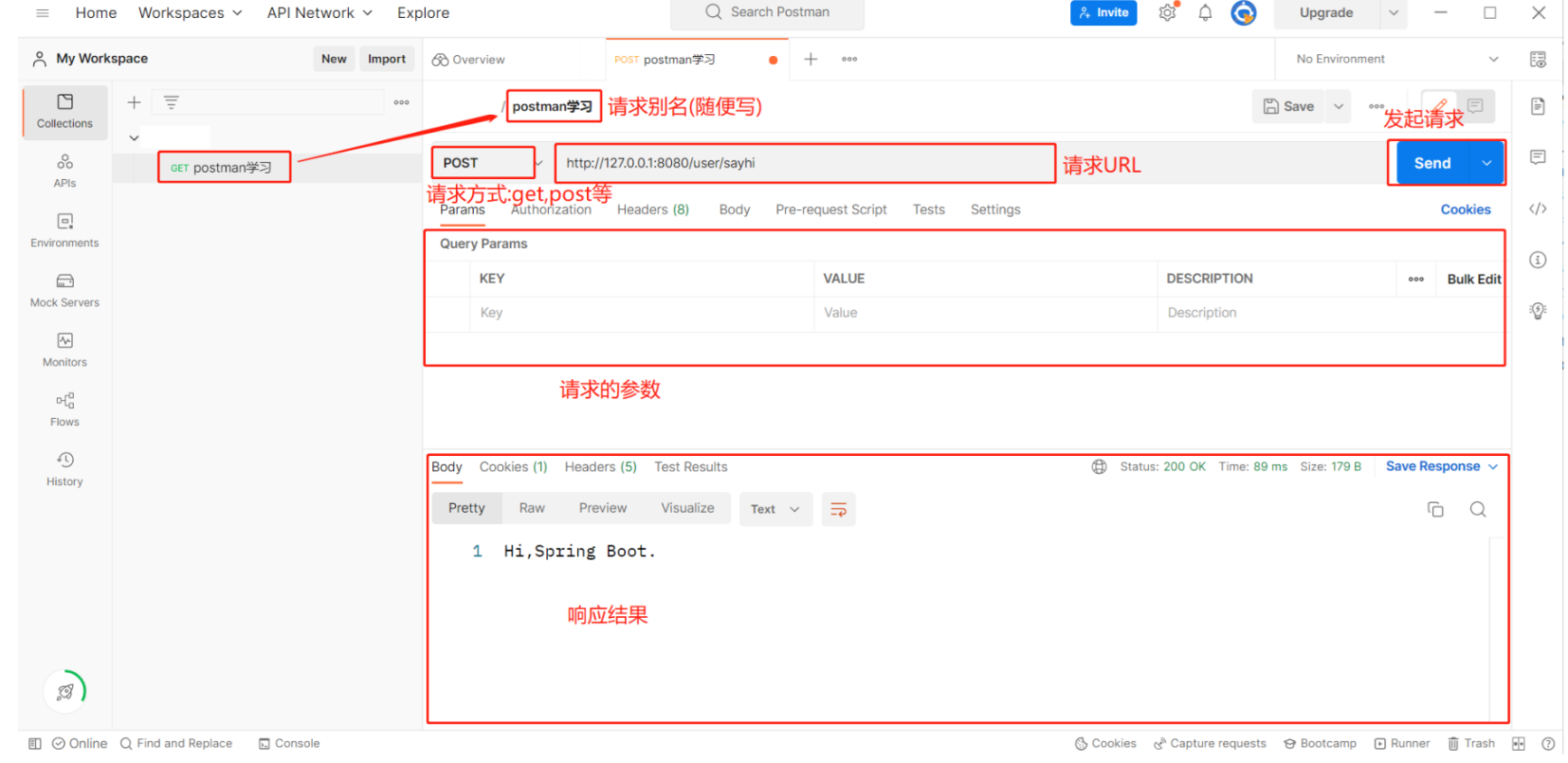Click the query param Key field
This screenshot has width=1568, height=763.
click(641, 313)
